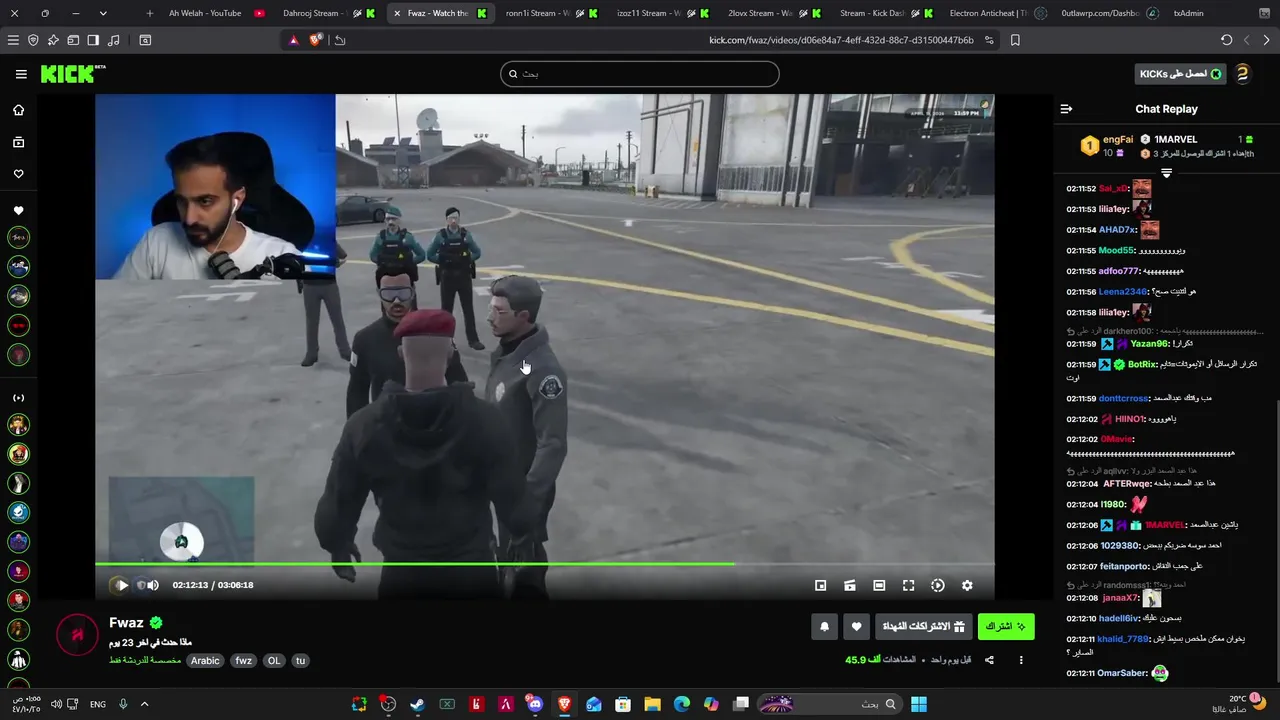Click the address bar URL
1280x720 pixels.
tap(841, 40)
